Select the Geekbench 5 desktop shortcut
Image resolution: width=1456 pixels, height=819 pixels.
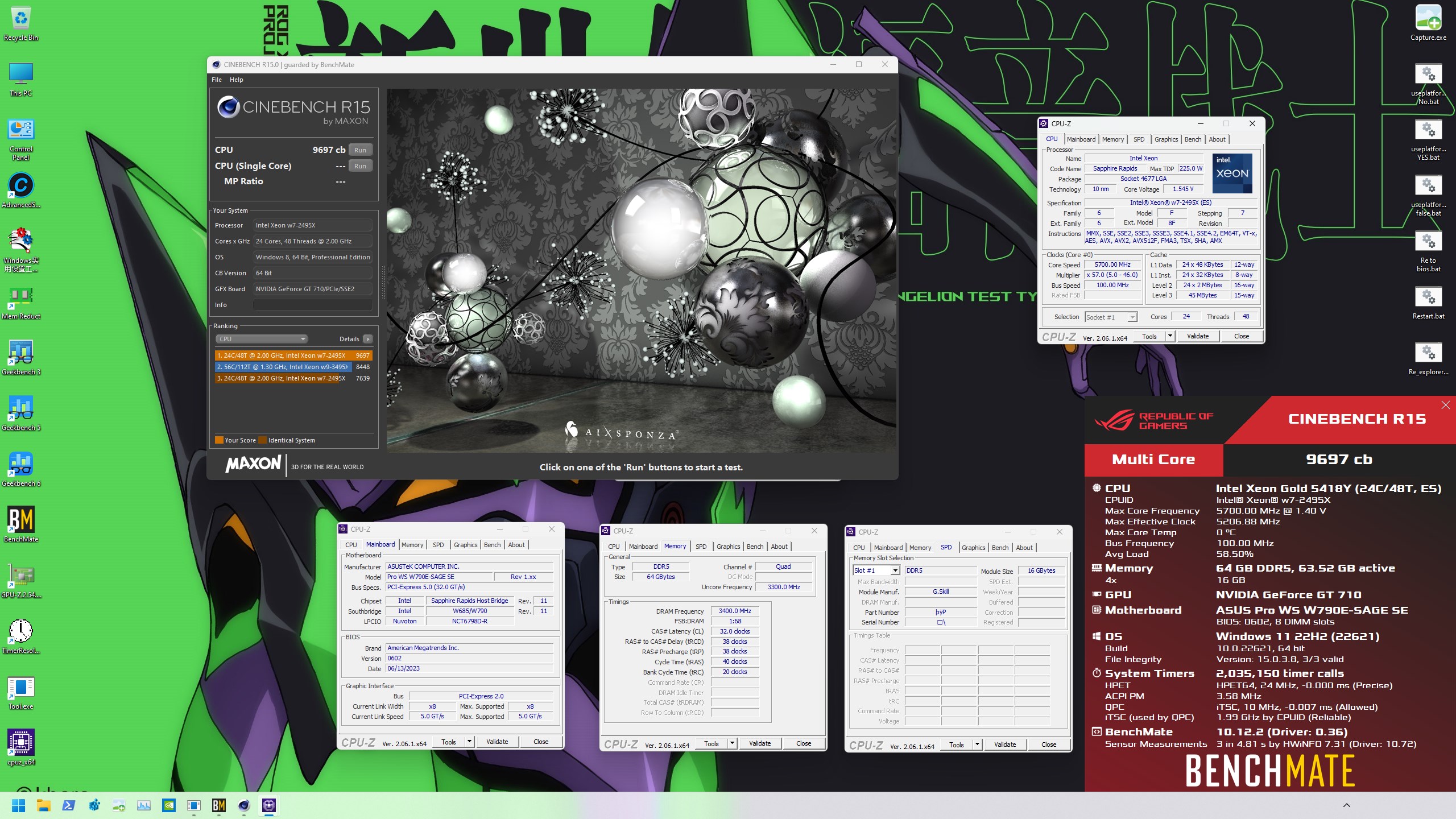[21, 414]
